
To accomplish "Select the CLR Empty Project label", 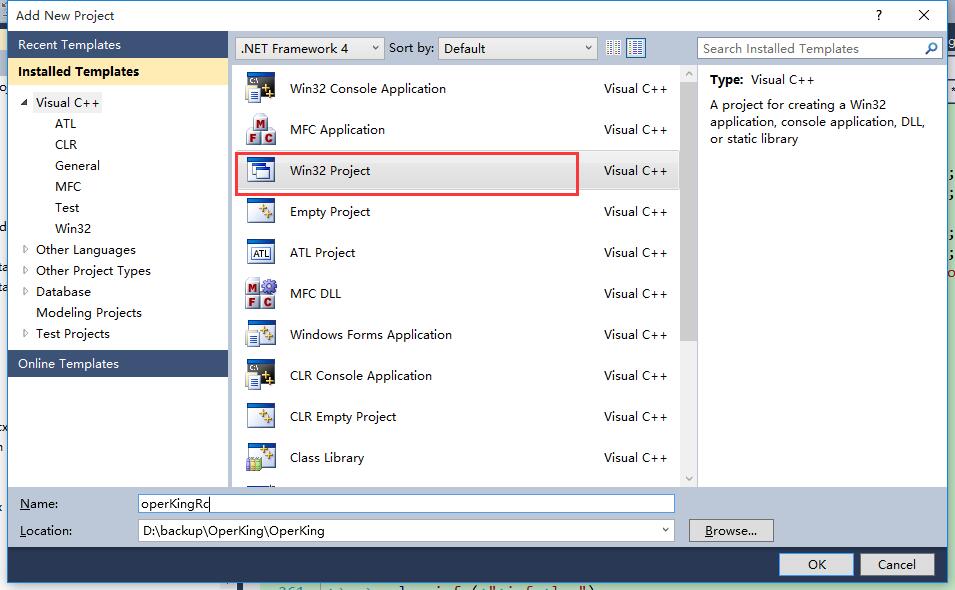I will click(343, 416).
